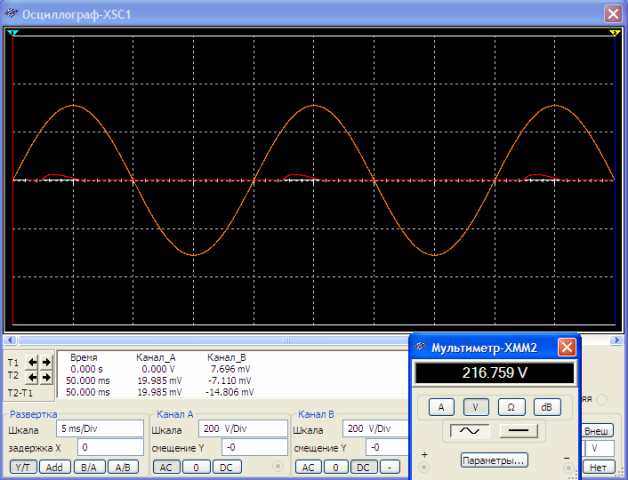Click the multimeter minus terminal indicator
The height and width of the screenshot is (480, 628).
[x=568, y=468]
